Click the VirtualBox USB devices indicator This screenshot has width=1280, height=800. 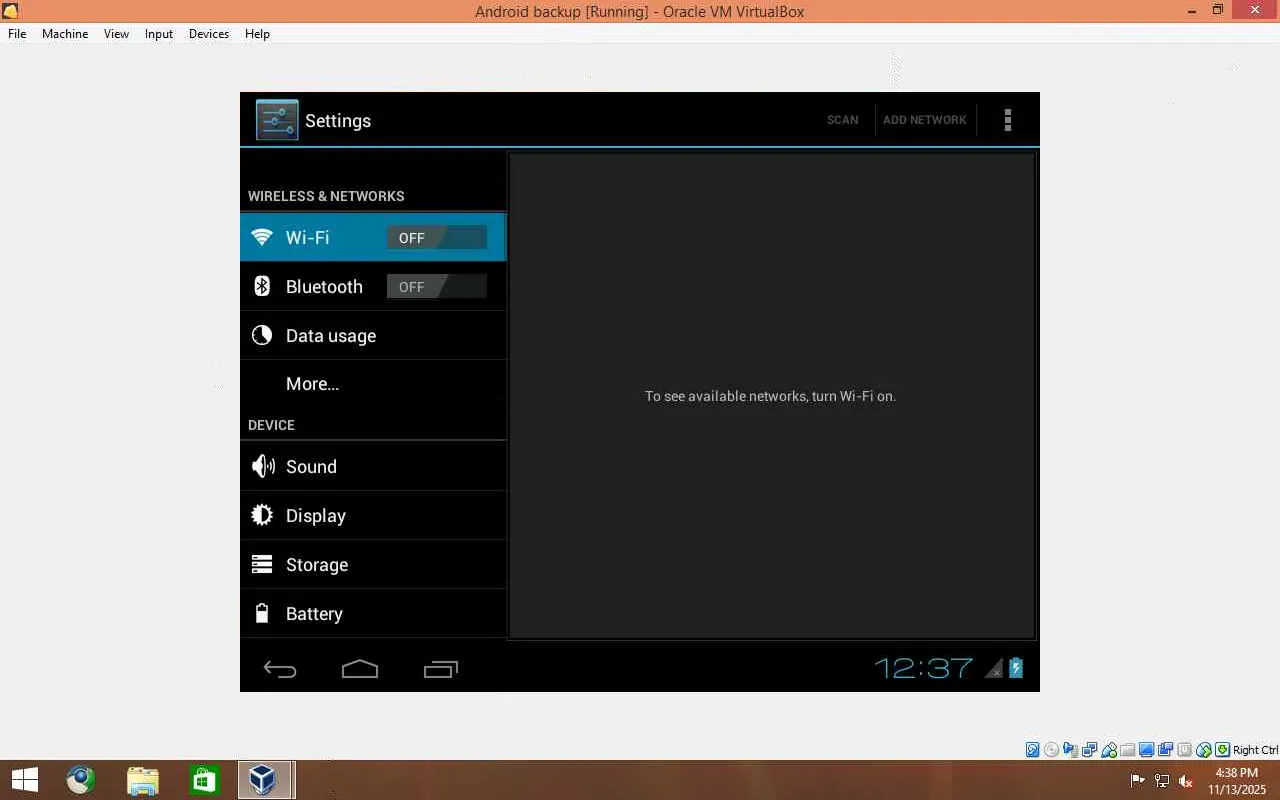[x=1109, y=750]
